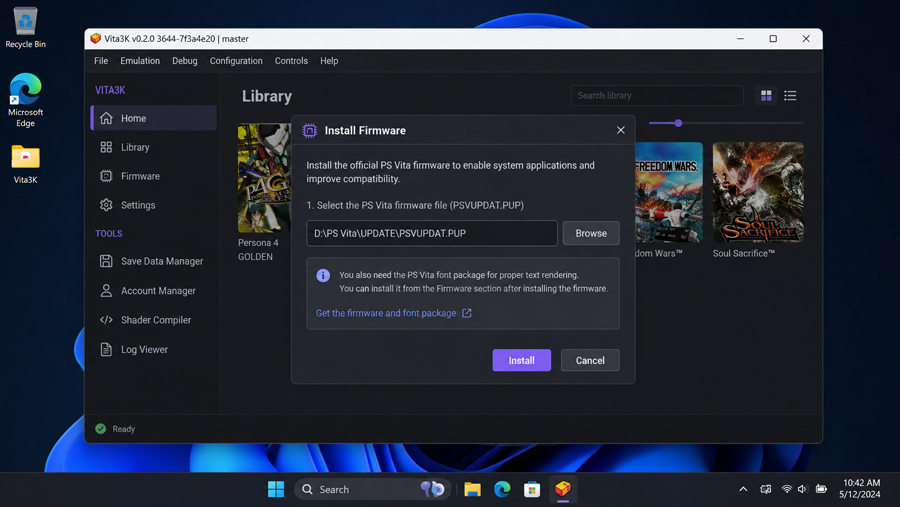Click the Install button
This screenshot has width=900, height=507.
click(521, 361)
